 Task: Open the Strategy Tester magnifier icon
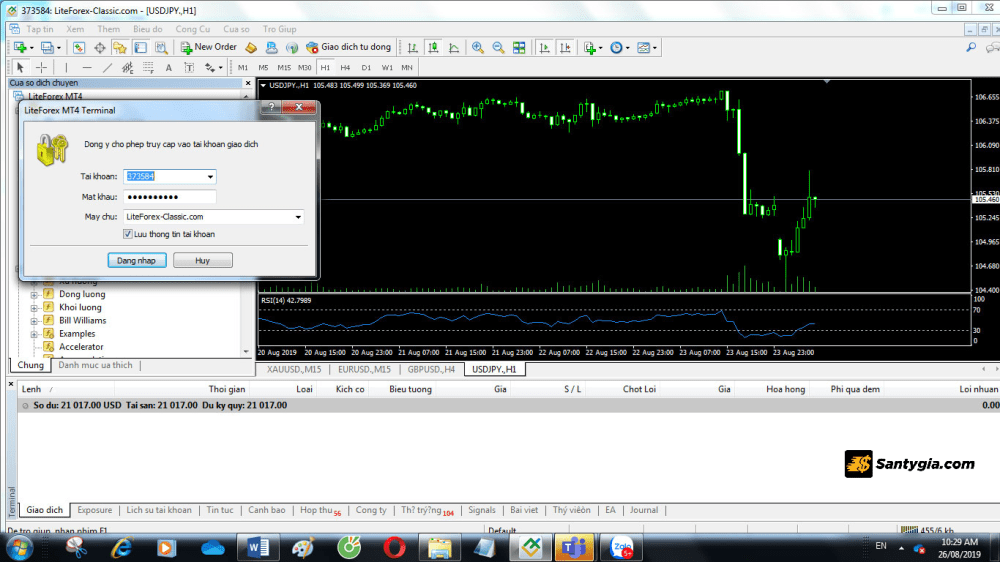(161, 48)
